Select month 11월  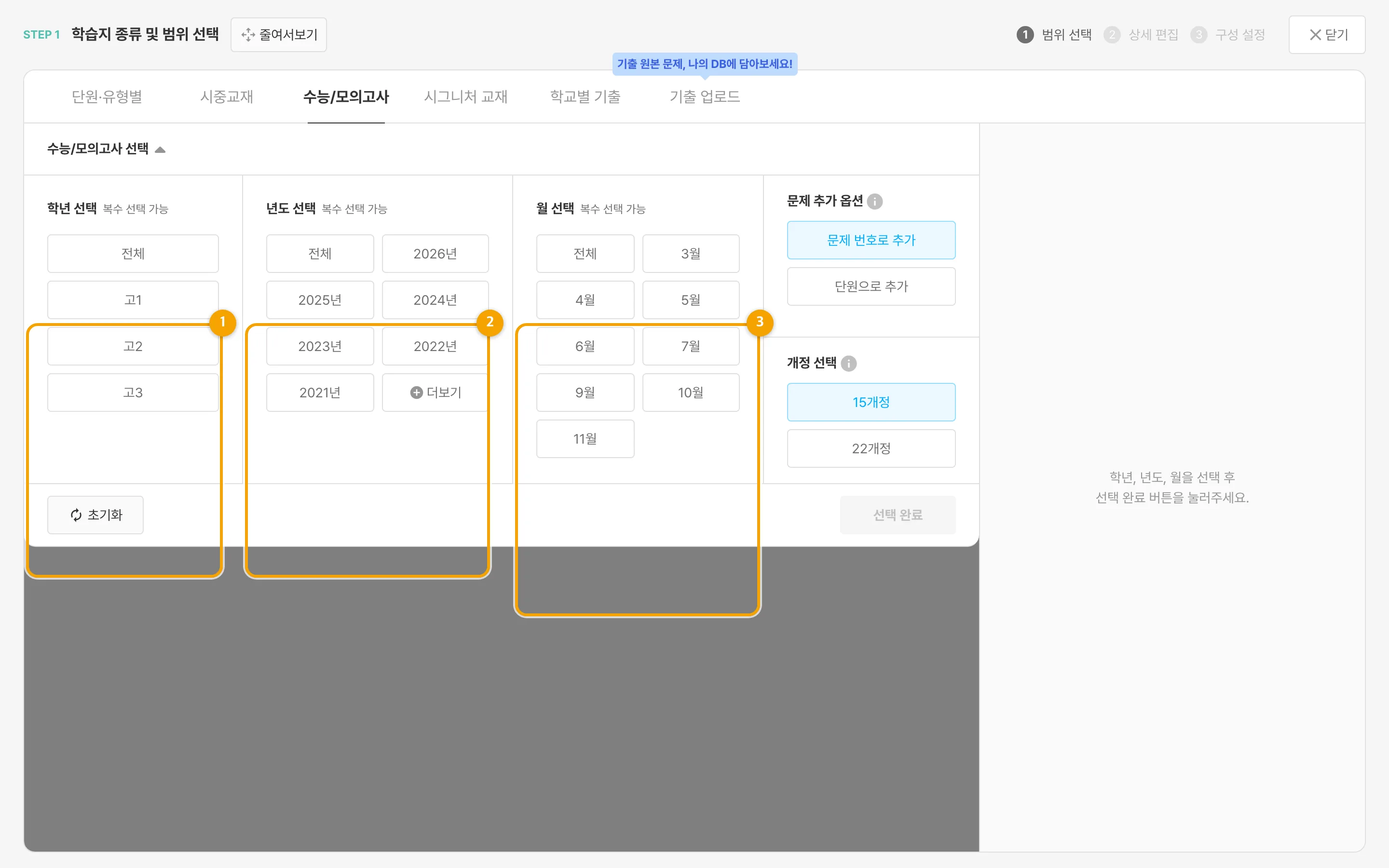586,439
